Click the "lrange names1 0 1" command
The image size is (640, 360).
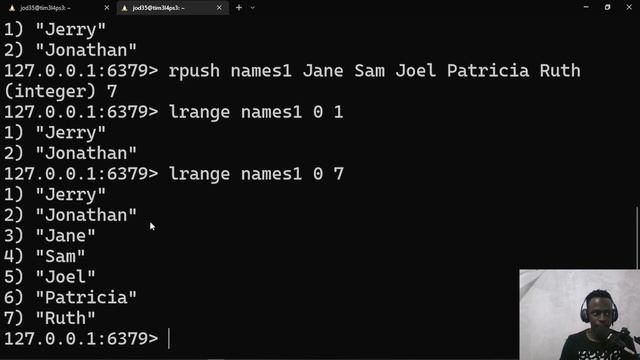(x=256, y=112)
